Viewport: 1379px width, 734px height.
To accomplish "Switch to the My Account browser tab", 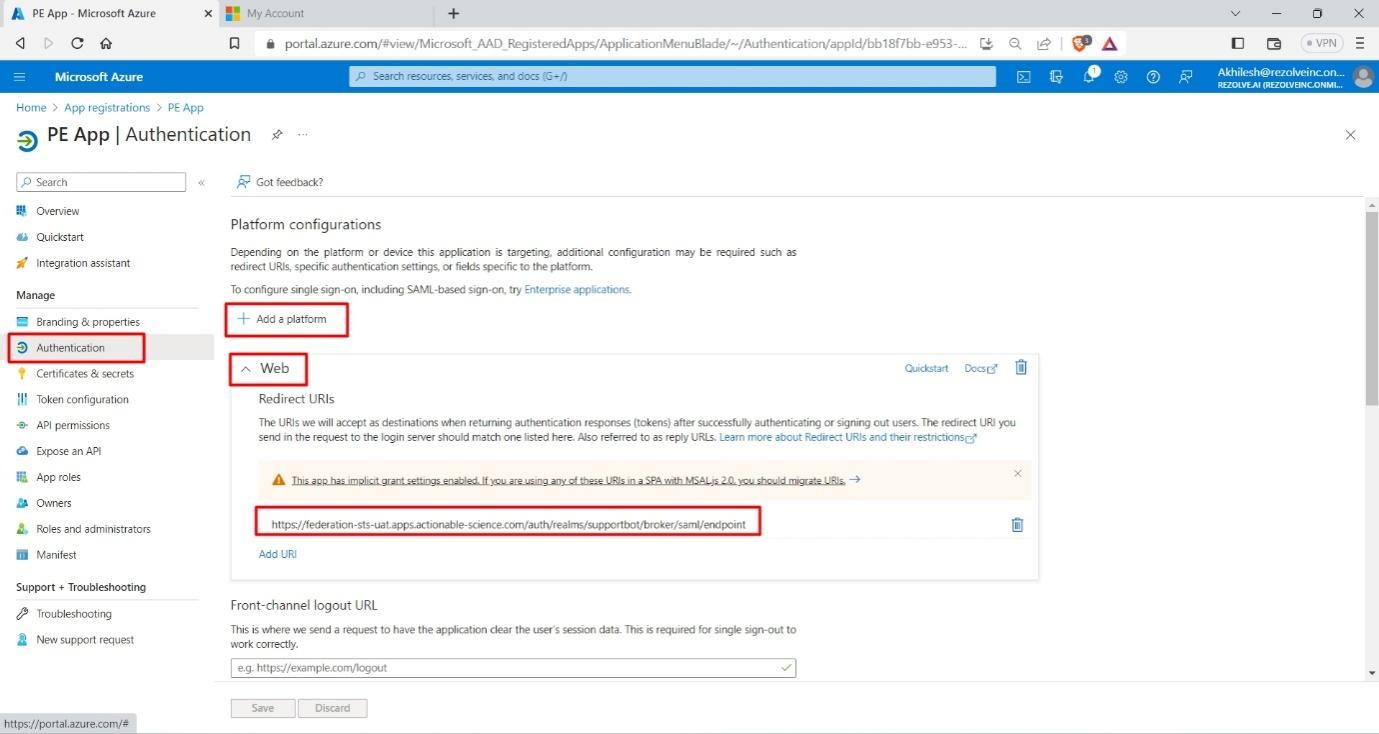I will (x=326, y=14).
